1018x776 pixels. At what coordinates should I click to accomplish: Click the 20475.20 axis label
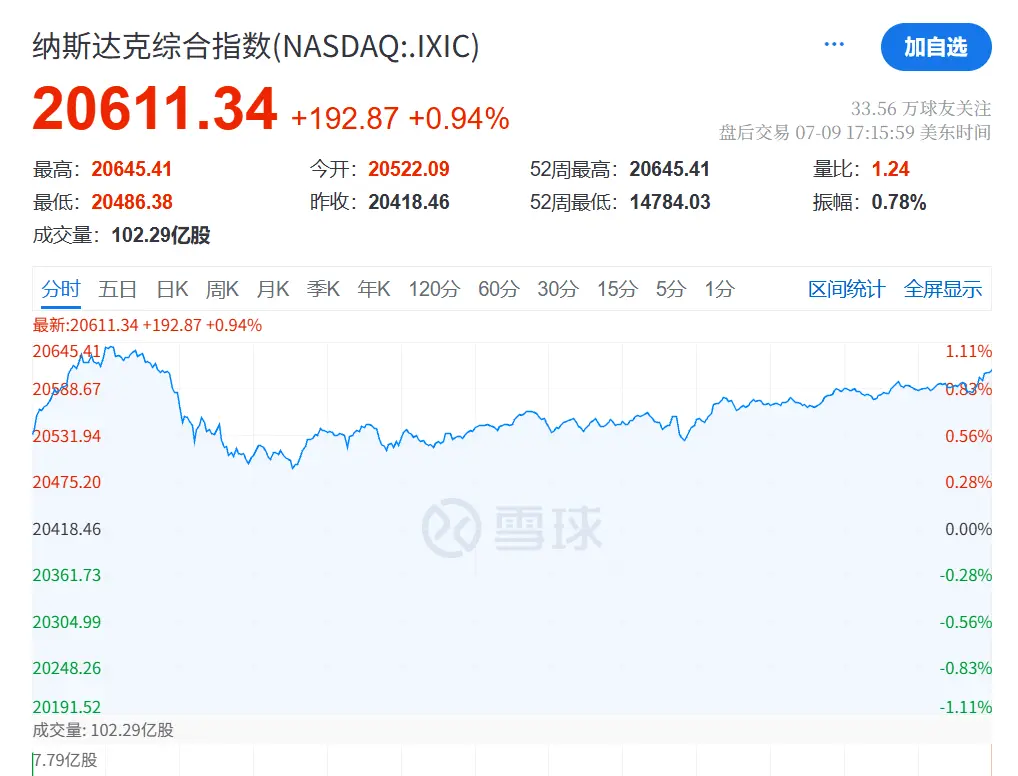tap(67, 482)
